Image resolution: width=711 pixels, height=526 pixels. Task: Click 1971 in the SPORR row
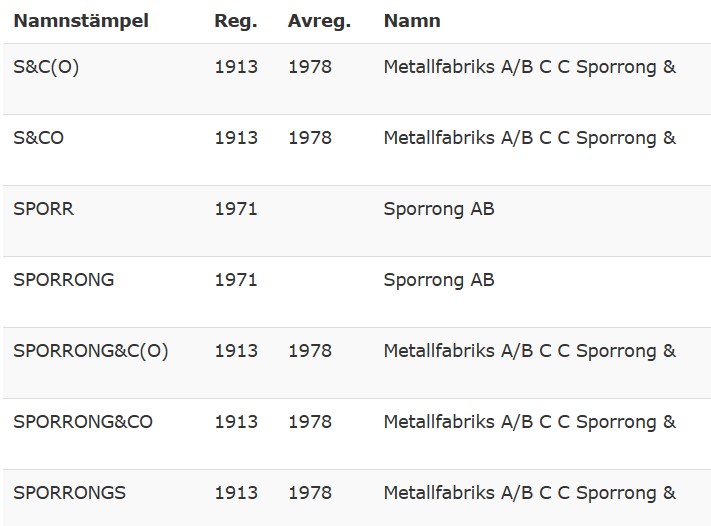(236, 209)
